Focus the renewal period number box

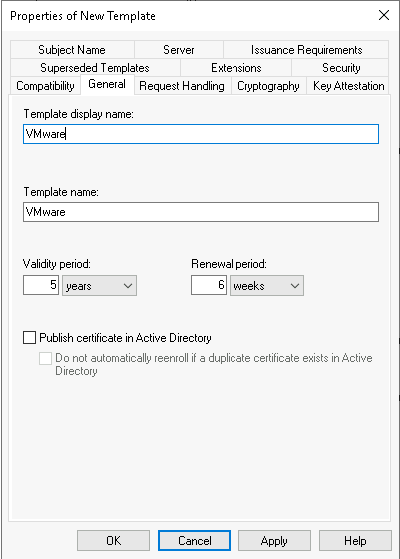(x=209, y=285)
